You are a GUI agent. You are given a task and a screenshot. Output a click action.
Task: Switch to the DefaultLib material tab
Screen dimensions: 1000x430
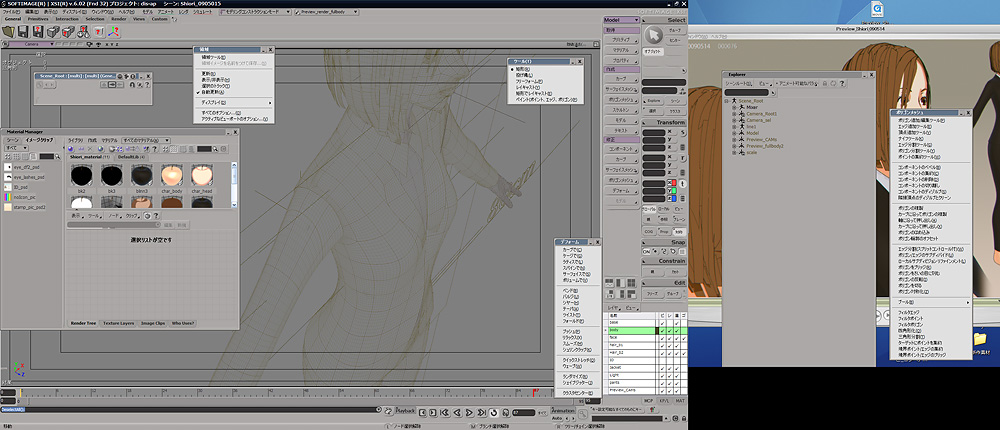(x=131, y=157)
